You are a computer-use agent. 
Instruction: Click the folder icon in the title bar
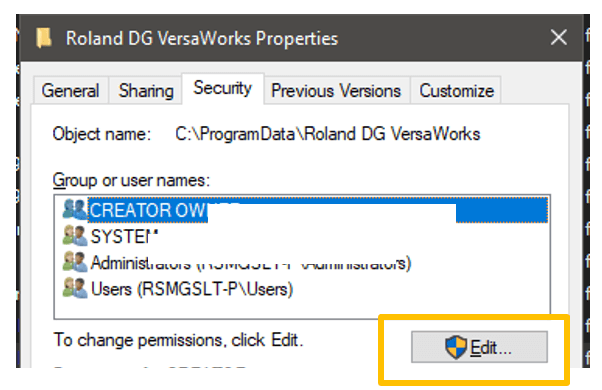(x=44, y=38)
